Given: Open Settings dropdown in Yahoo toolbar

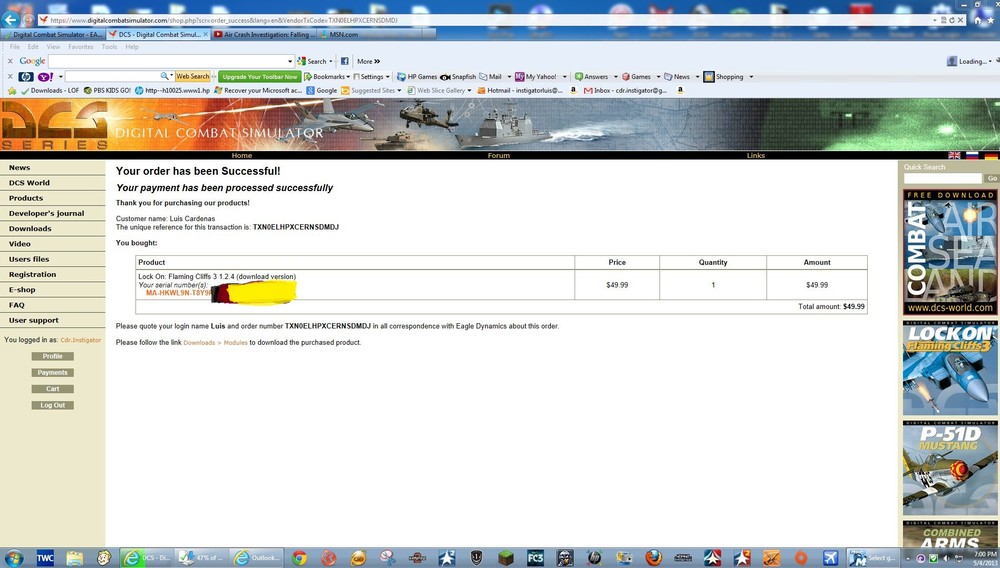Looking at the screenshot, I should [371, 76].
